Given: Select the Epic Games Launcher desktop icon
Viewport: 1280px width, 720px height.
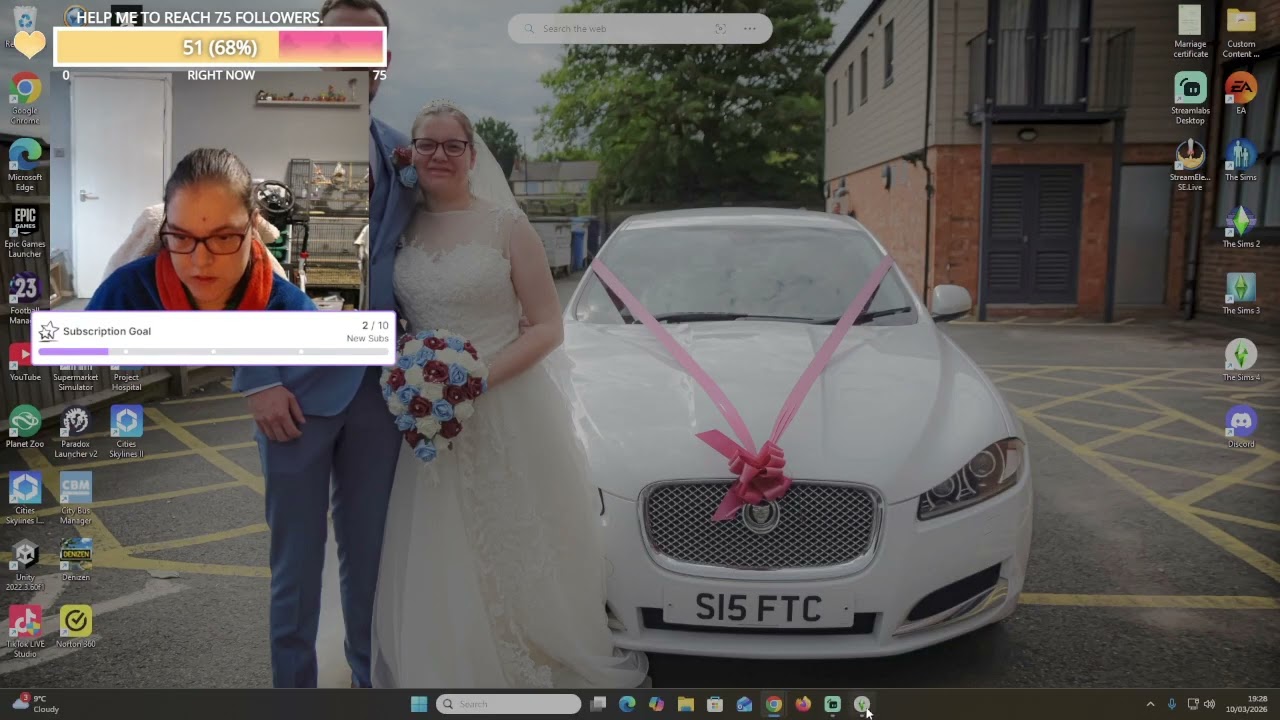Looking at the screenshot, I should click(x=25, y=232).
